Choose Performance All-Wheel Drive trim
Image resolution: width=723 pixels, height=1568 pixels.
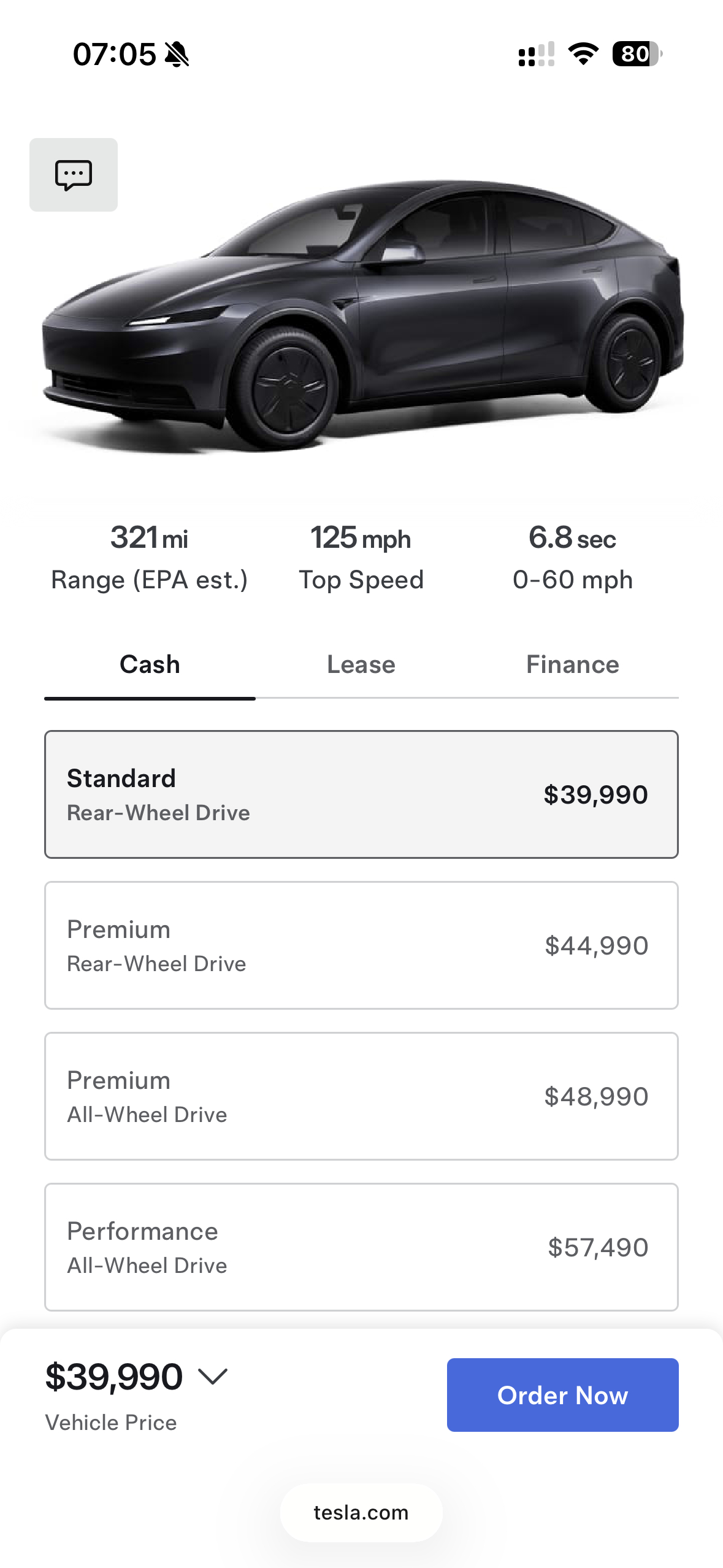coord(361,1247)
